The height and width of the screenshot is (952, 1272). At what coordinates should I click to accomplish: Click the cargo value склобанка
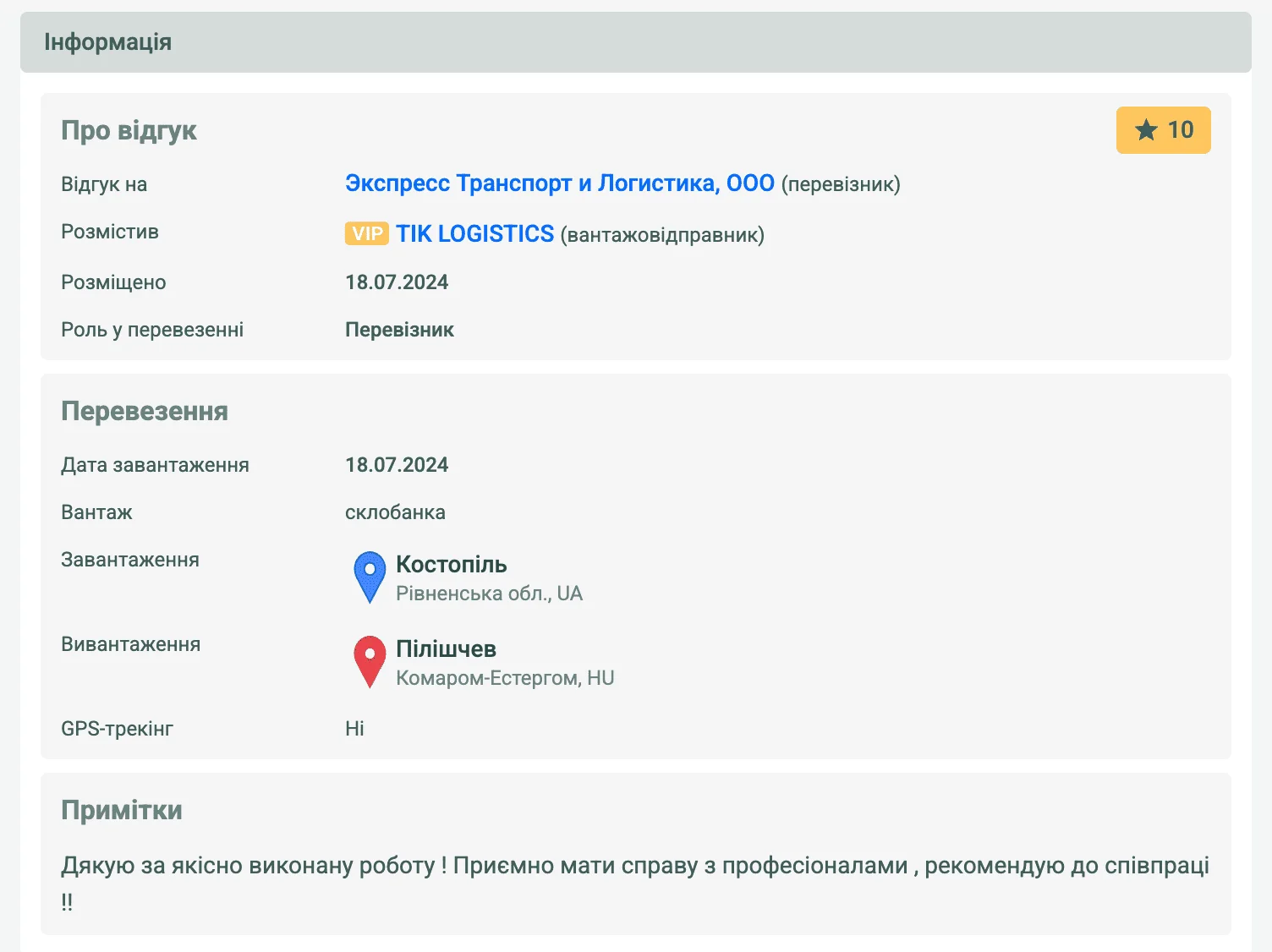(395, 512)
